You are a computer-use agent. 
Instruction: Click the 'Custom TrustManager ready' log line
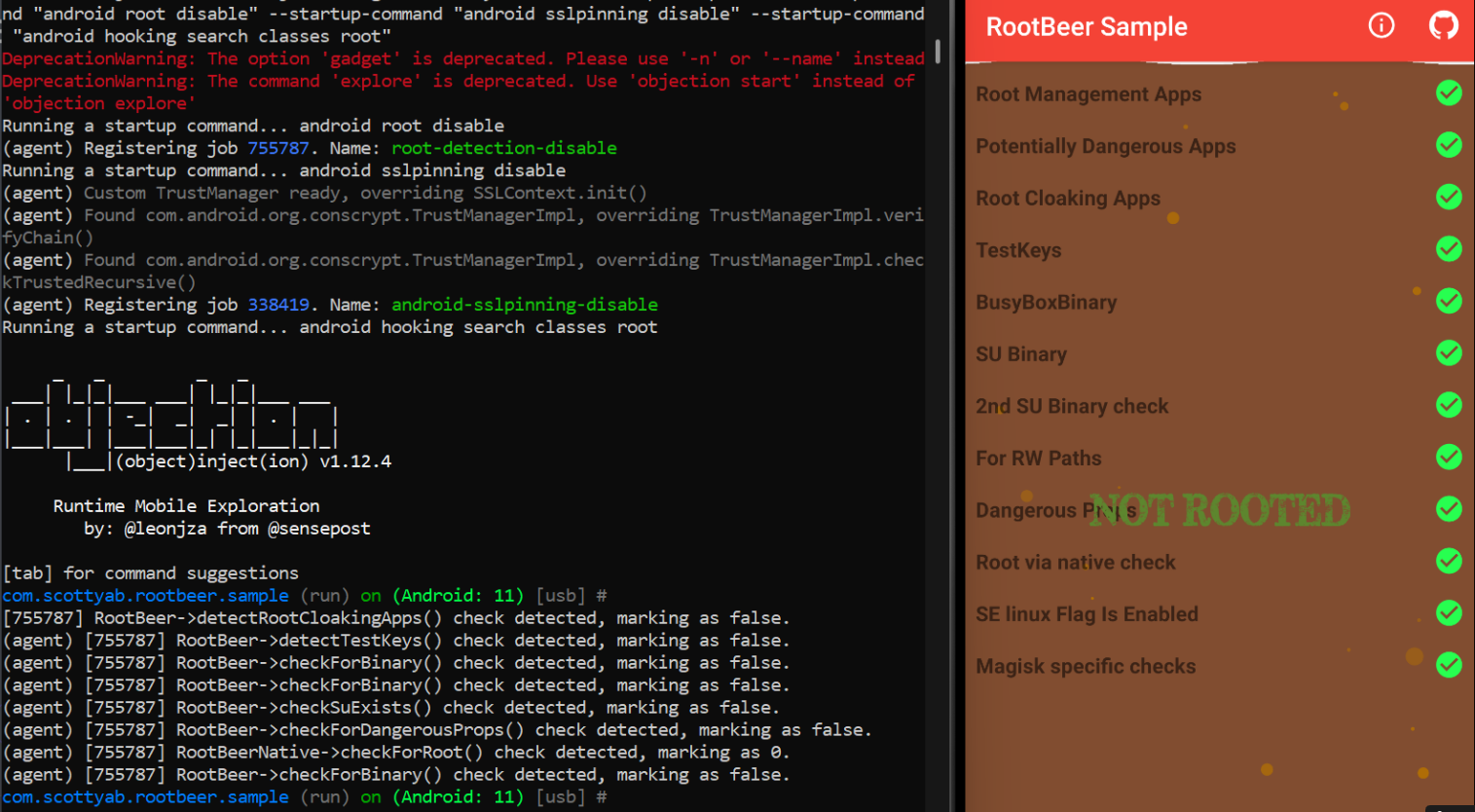tap(325, 193)
